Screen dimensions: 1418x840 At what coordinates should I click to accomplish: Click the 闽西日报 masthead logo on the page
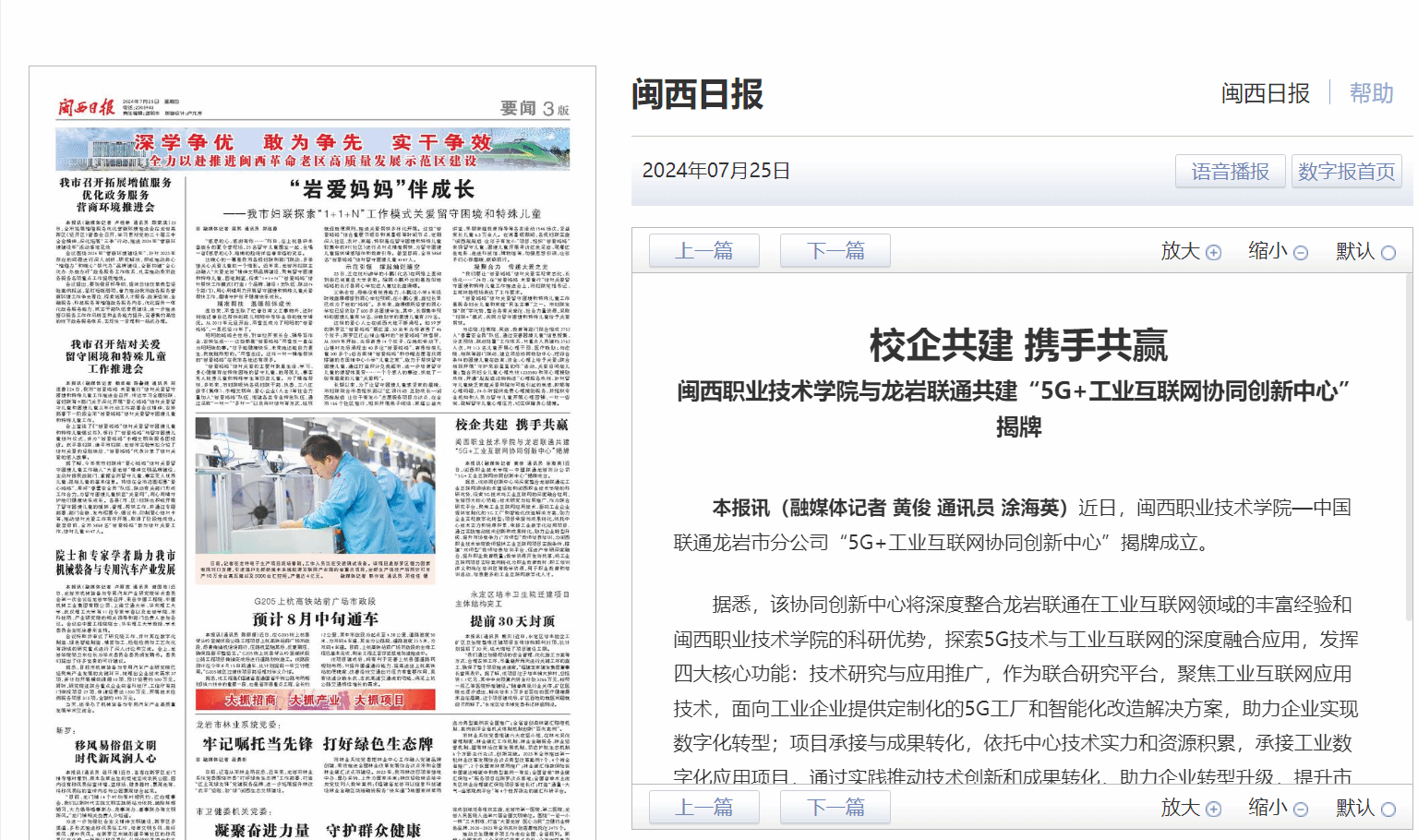click(x=86, y=107)
